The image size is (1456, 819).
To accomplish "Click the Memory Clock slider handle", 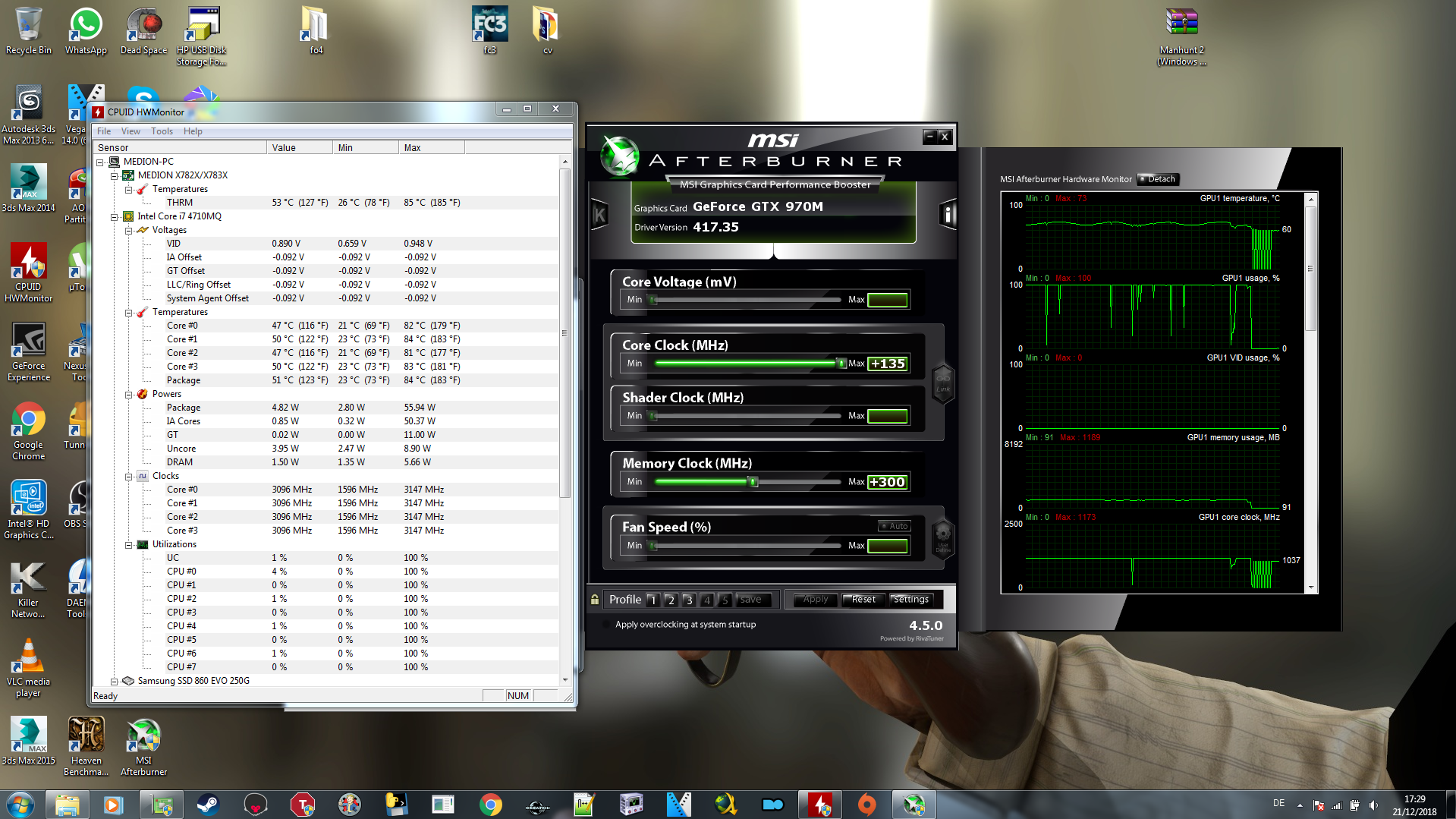I will (753, 482).
